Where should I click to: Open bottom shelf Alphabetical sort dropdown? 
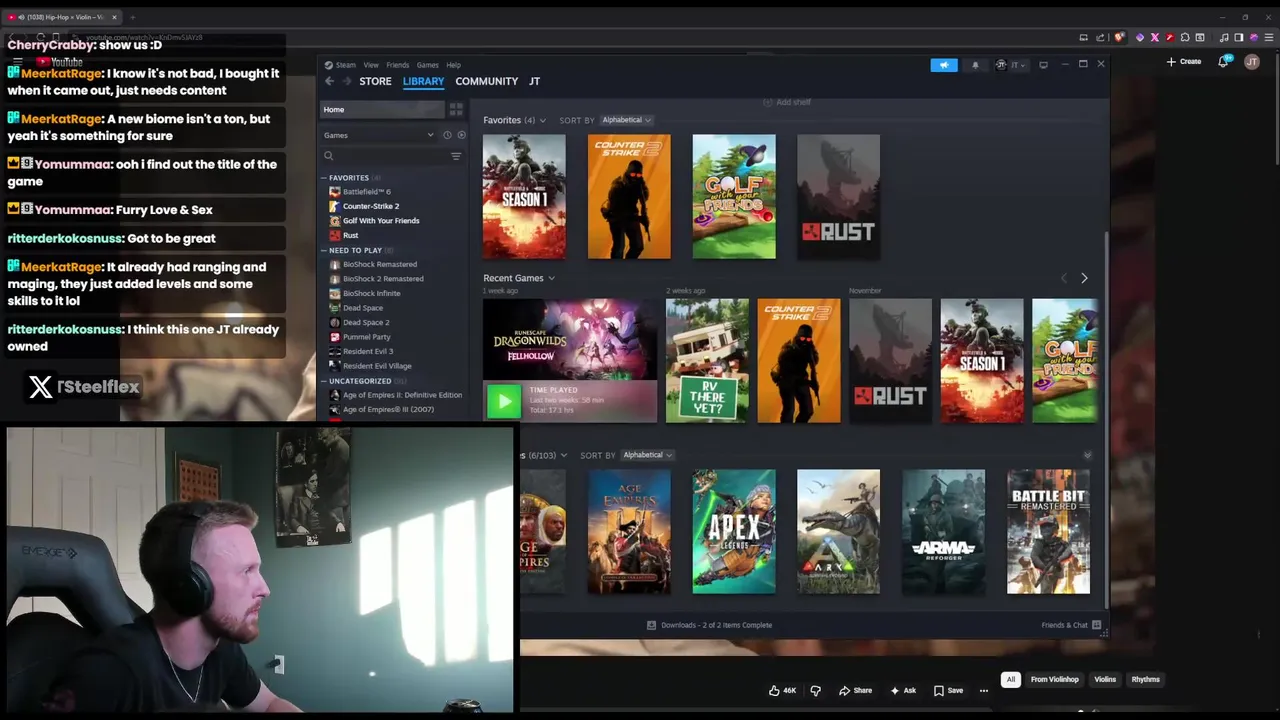pos(647,455)
